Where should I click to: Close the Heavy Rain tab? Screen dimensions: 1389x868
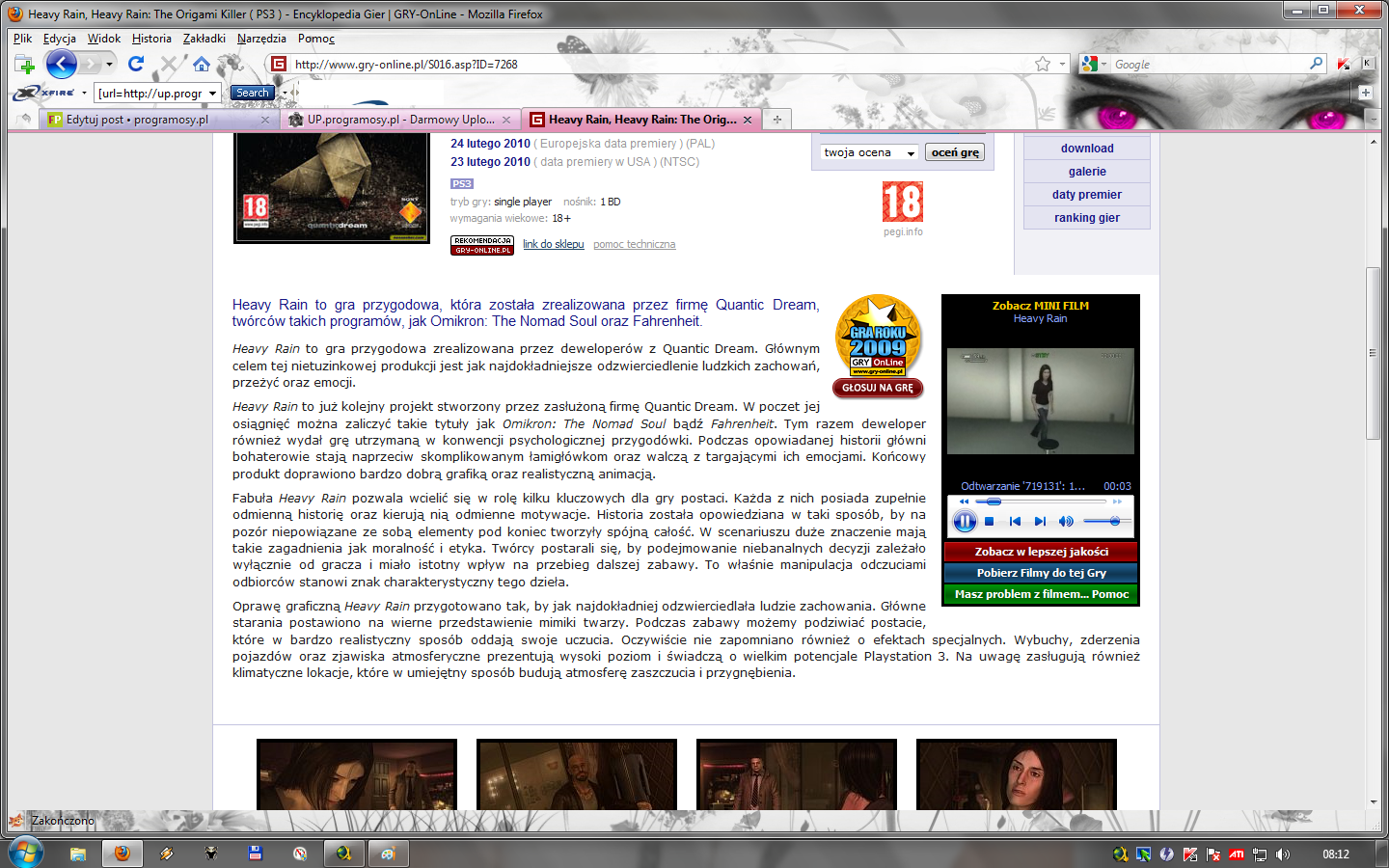point(748,120)
